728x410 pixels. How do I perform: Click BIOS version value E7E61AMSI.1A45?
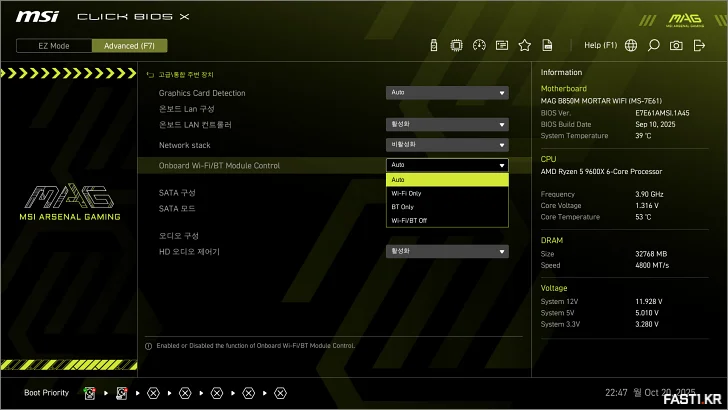point(662,113)
